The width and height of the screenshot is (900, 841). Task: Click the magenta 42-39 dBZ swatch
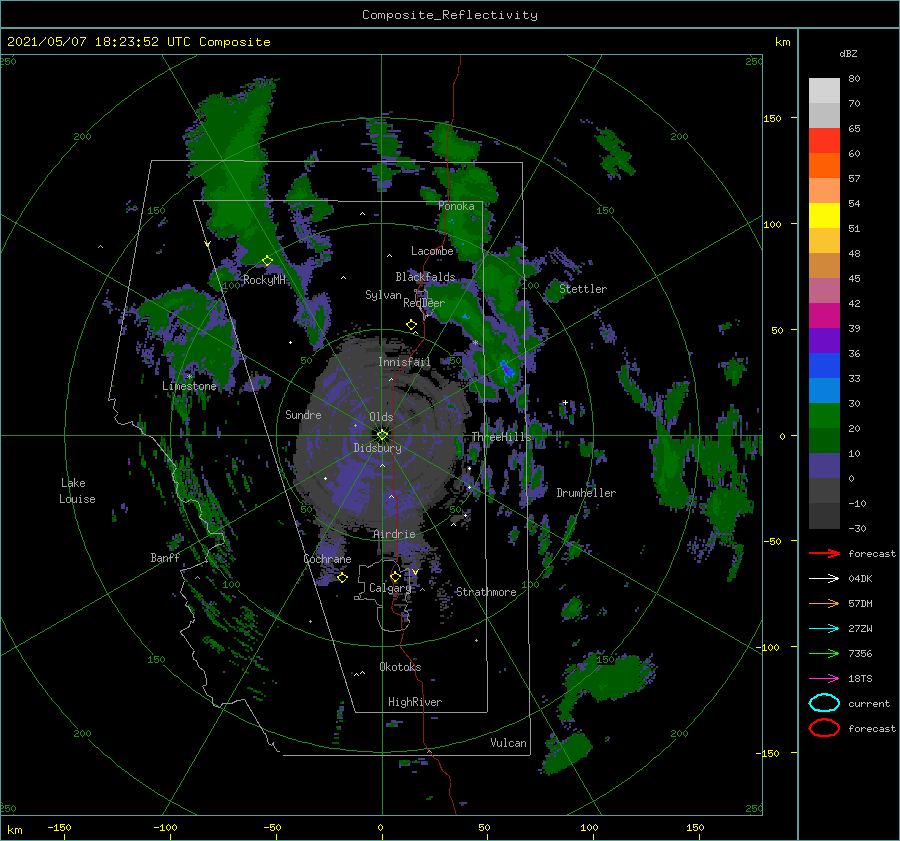coord(824,316)
